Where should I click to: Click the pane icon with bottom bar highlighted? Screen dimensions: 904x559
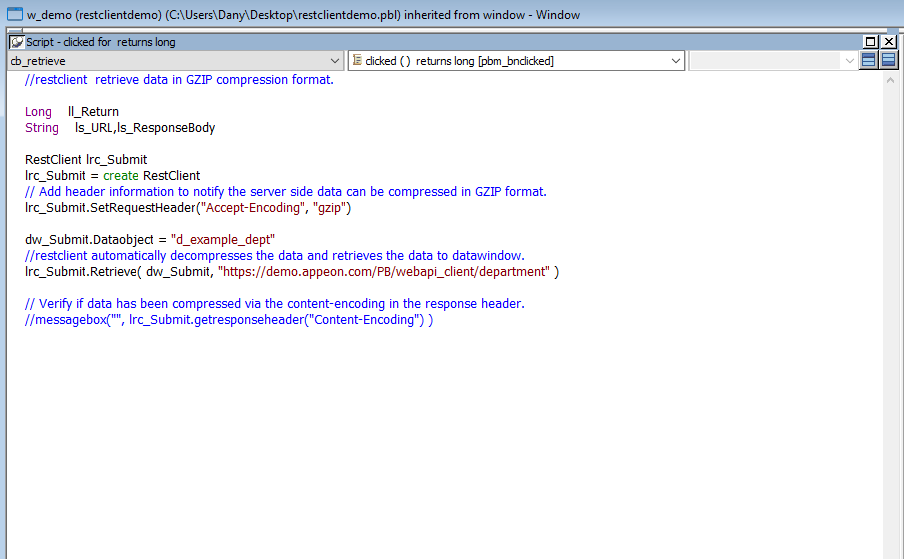[x=888, y=60]
